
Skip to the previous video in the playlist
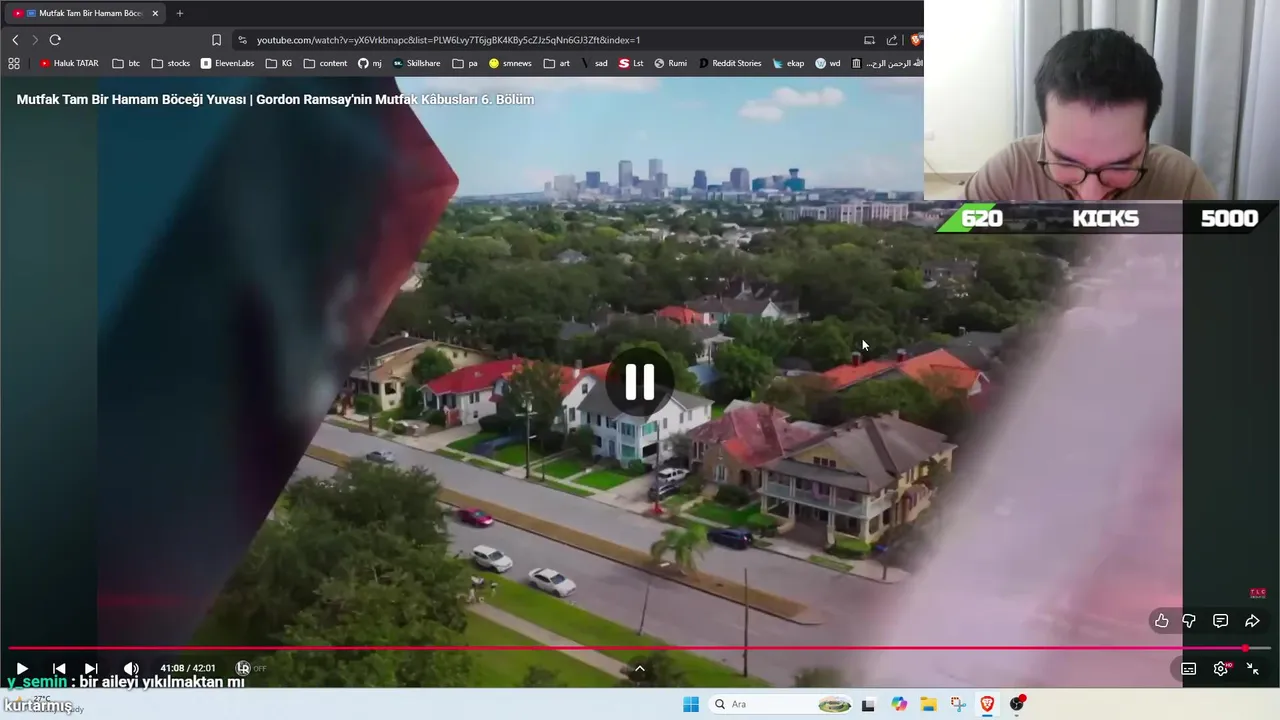pyautogui.click(x=59, y=668)
